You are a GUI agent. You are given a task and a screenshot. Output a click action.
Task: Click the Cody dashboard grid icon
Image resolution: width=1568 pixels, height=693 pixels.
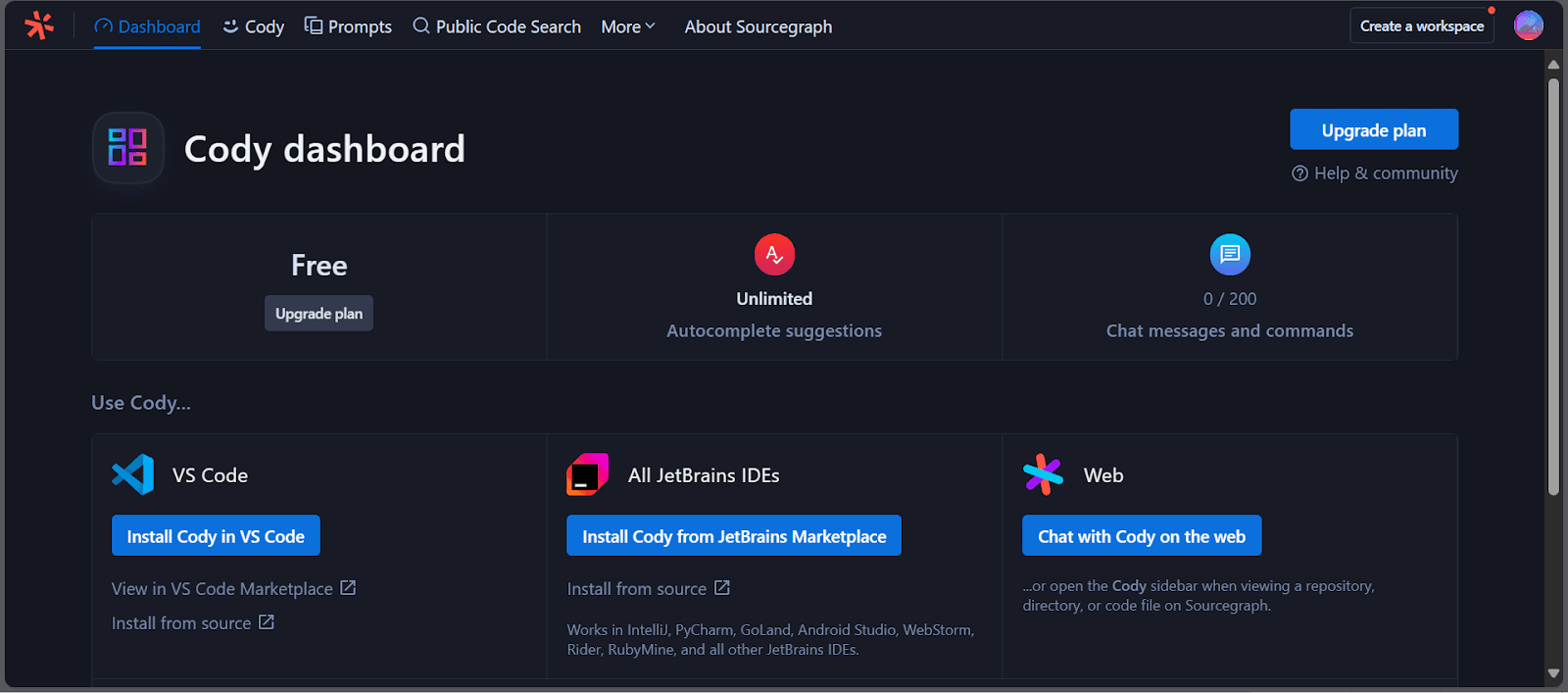tap(127, 148)
